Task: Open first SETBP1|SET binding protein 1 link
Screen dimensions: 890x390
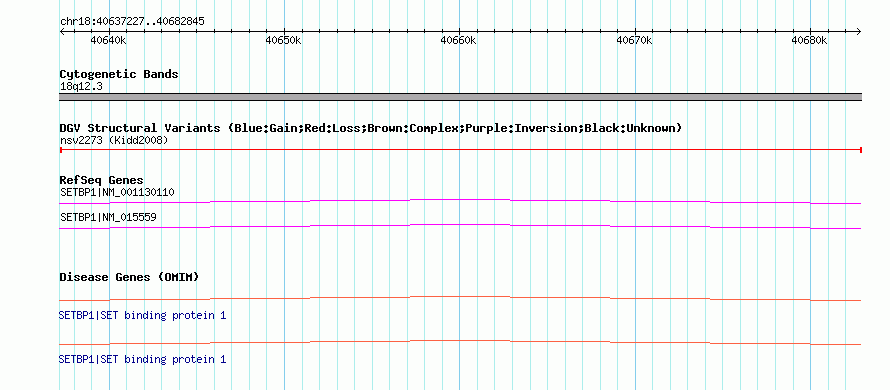Action: [142, 315]
